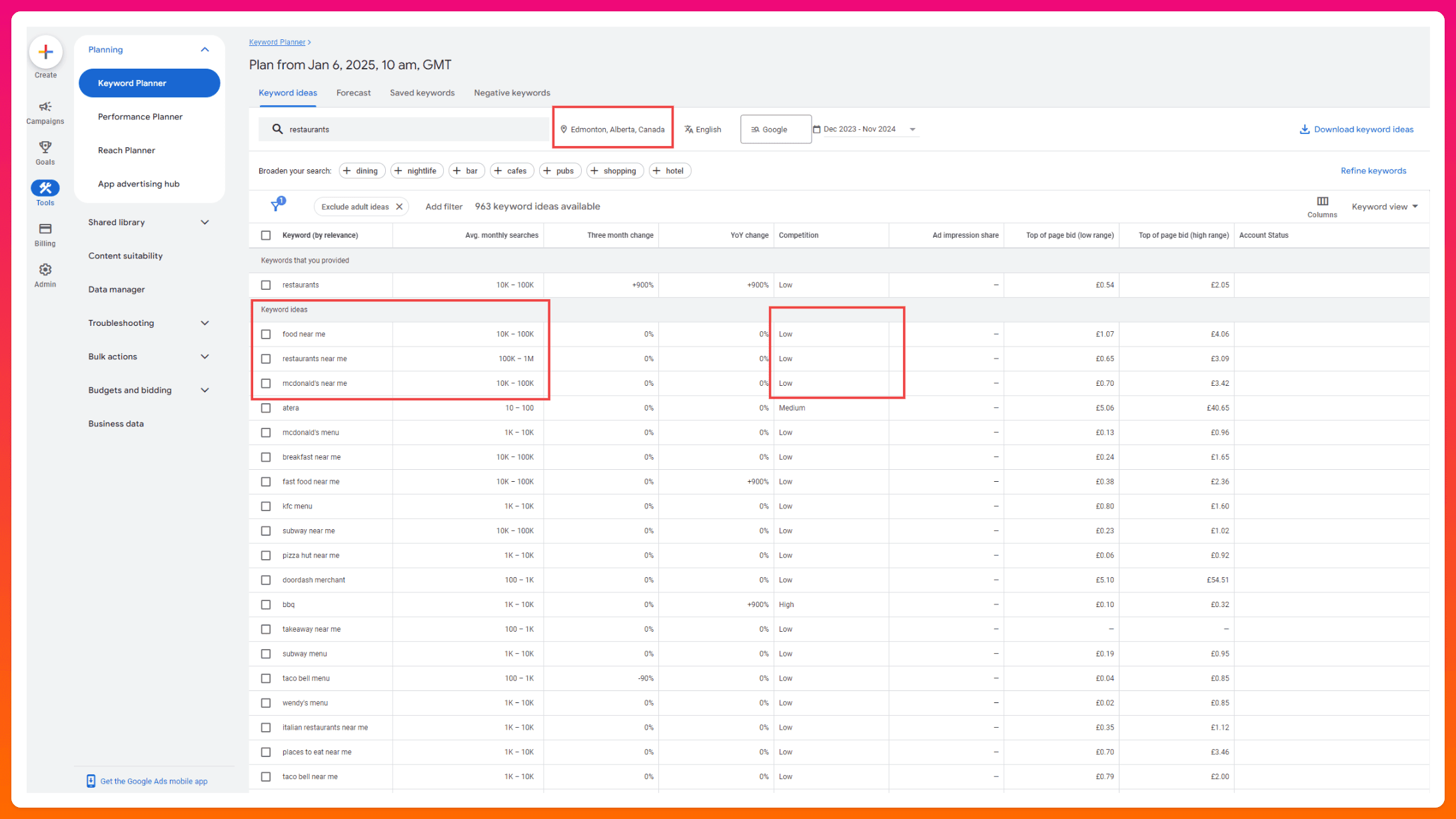1456x819 pixels.
Task: Click the Keyword Planner breadcrumb link
Action: point(277,42)
